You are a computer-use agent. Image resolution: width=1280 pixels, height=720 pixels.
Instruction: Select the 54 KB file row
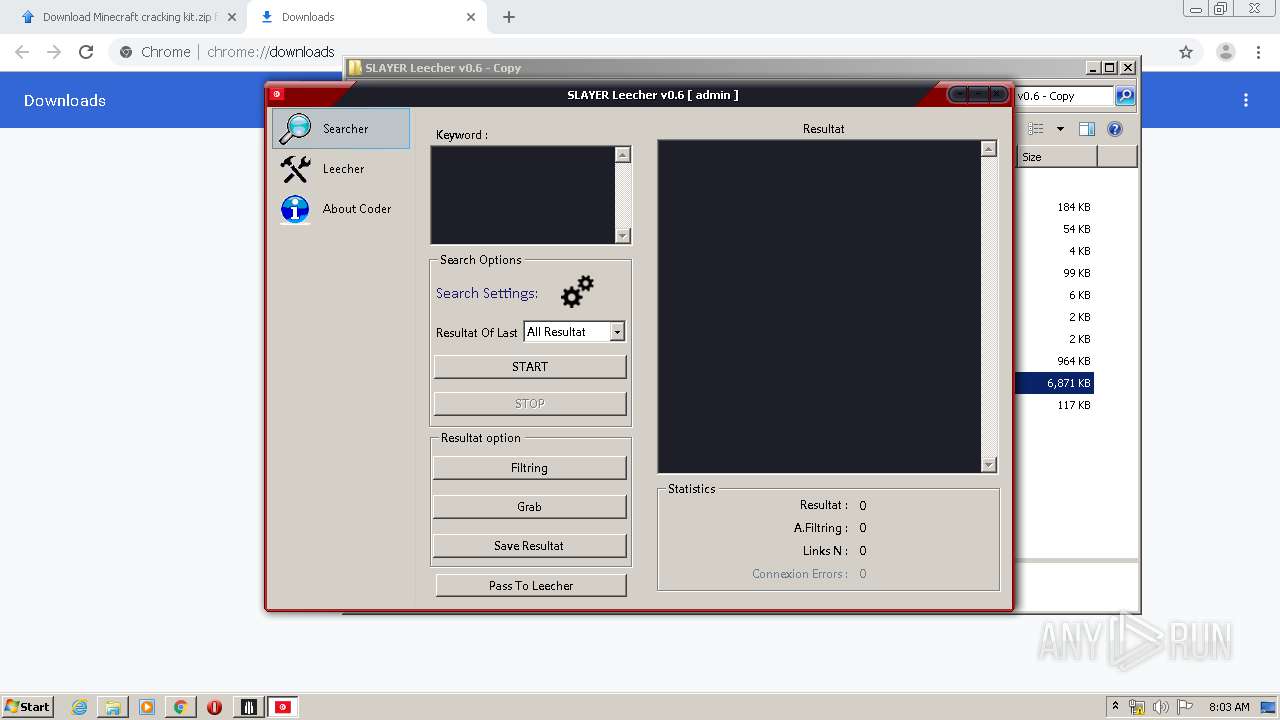[1055, 229]
